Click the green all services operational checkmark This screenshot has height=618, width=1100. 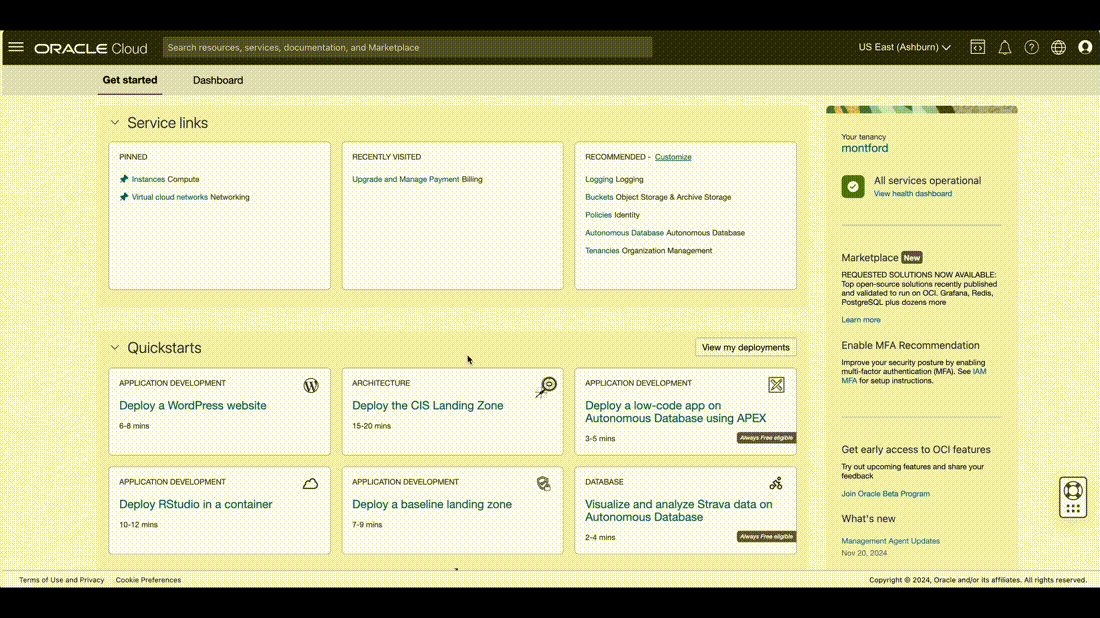853,187
